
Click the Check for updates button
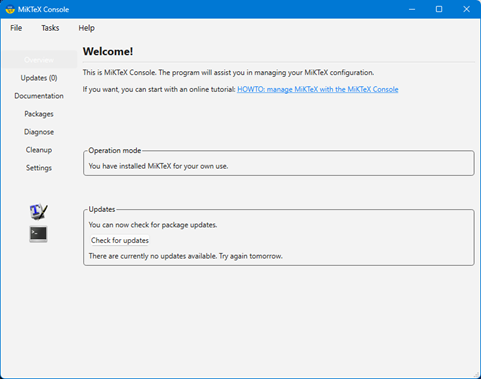(120, 240)
